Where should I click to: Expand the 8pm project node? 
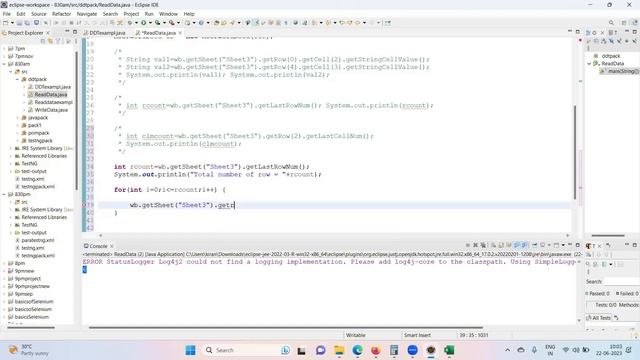4,263
